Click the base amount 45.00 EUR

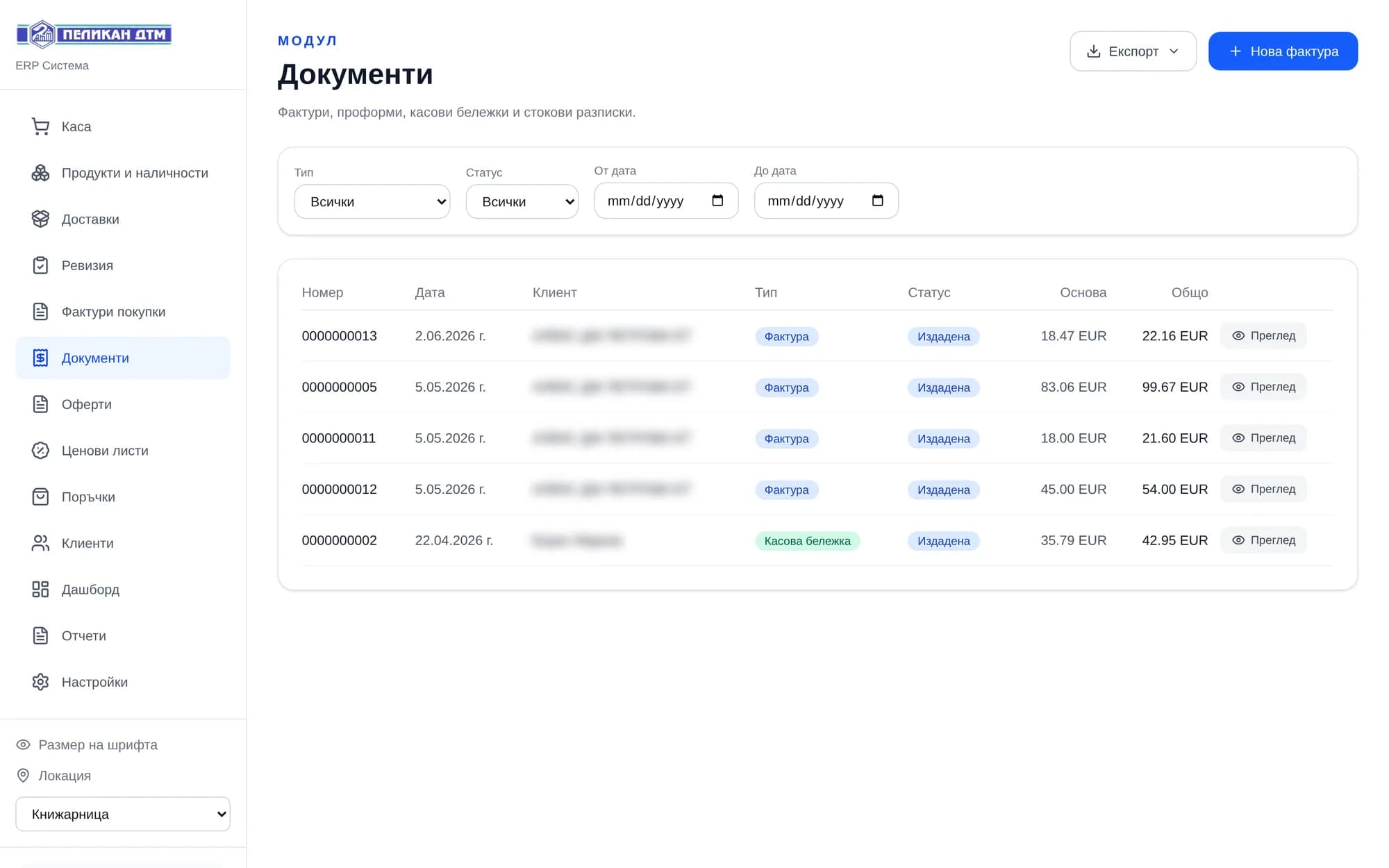(1073, 490)
